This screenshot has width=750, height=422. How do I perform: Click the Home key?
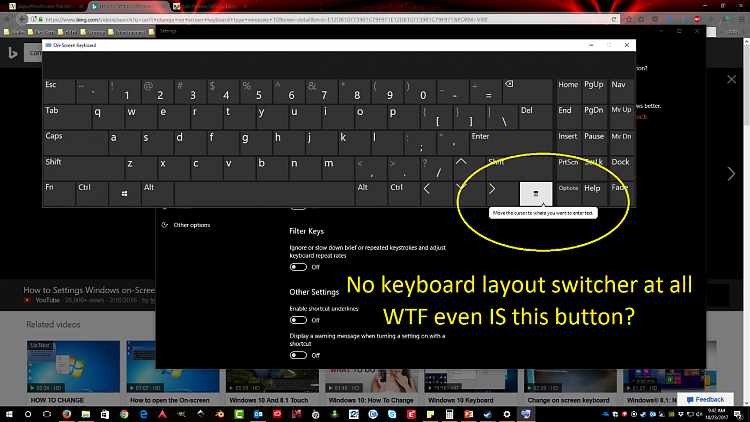[568, 91]
